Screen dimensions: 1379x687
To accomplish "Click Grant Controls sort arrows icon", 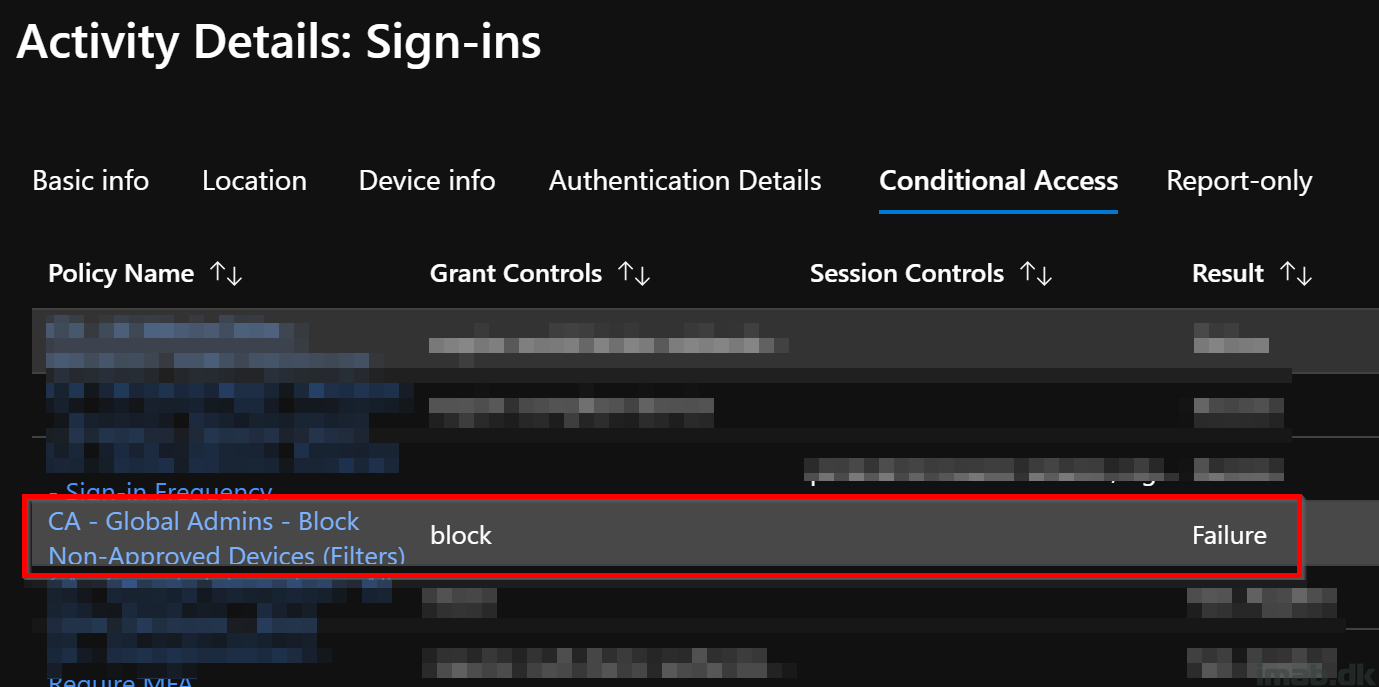I will 635,274.
